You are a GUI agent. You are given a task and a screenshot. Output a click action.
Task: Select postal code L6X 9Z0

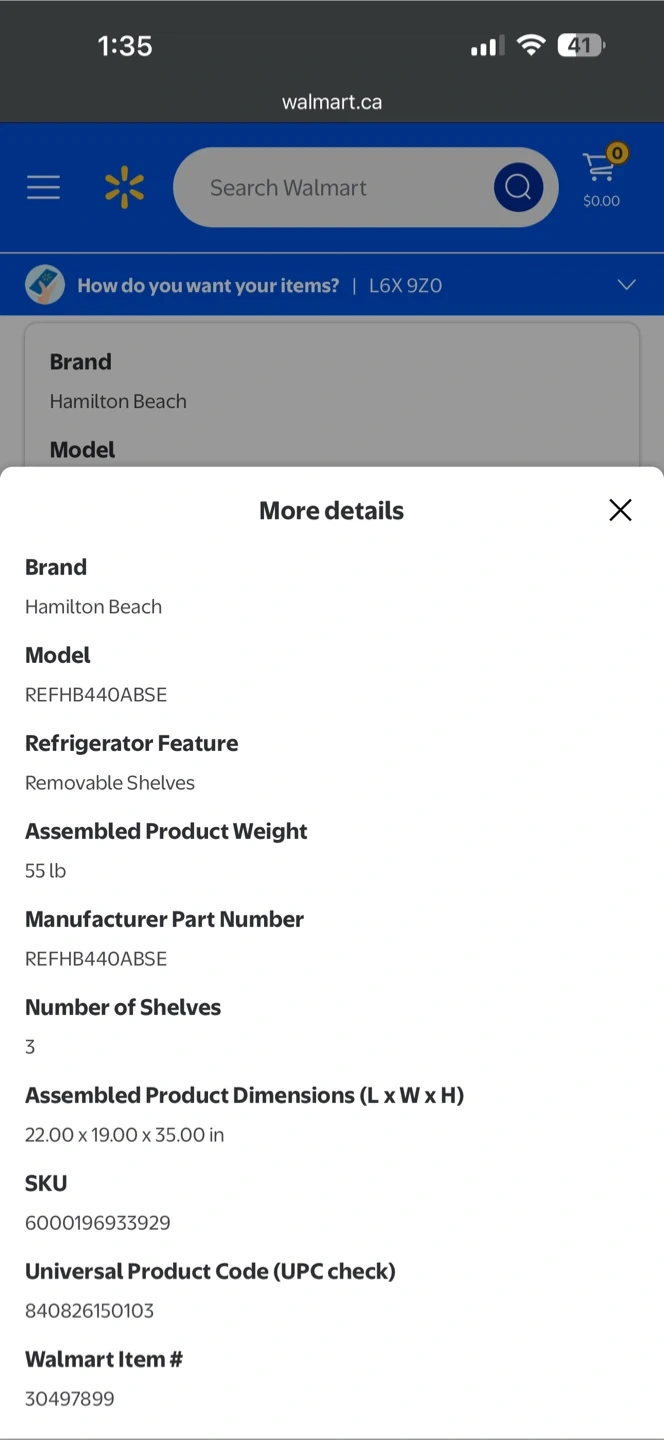[x=405, y=286]
